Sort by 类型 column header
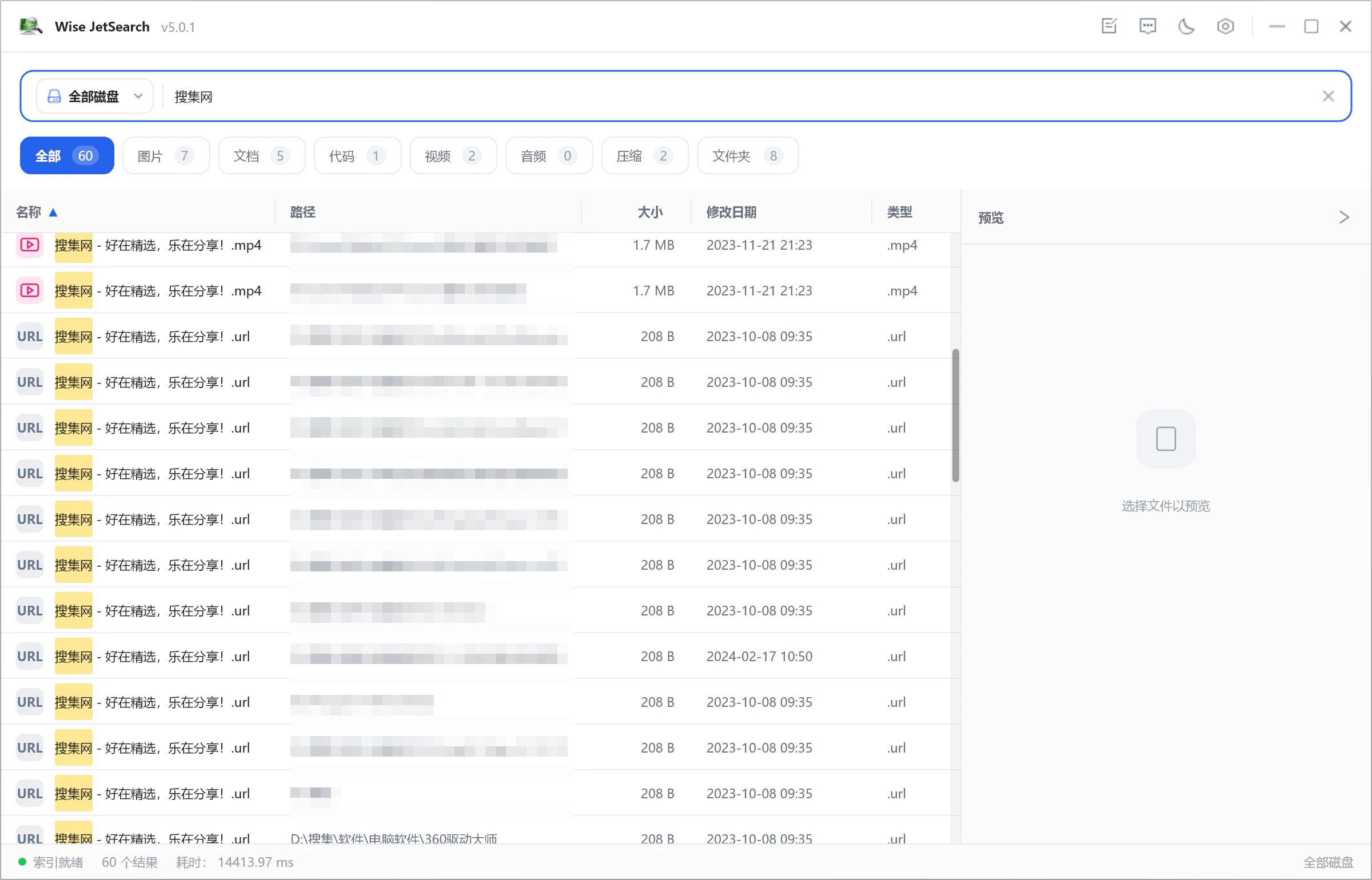The image size is (1372, 880). click(900, 212)
